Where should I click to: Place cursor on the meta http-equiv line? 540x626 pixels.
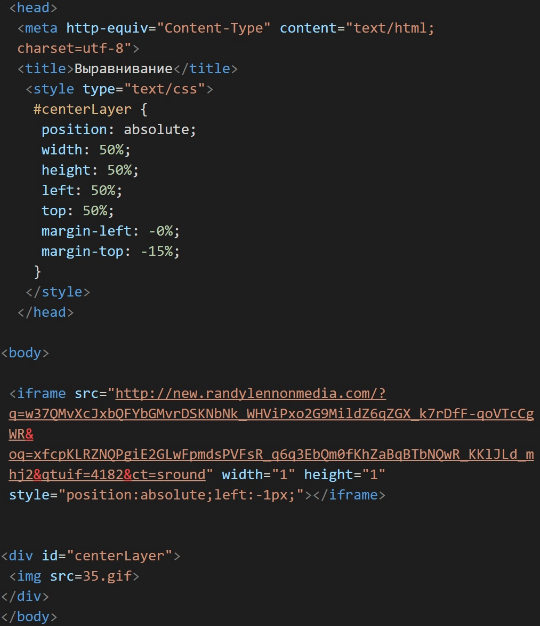(x=225, y=28)
